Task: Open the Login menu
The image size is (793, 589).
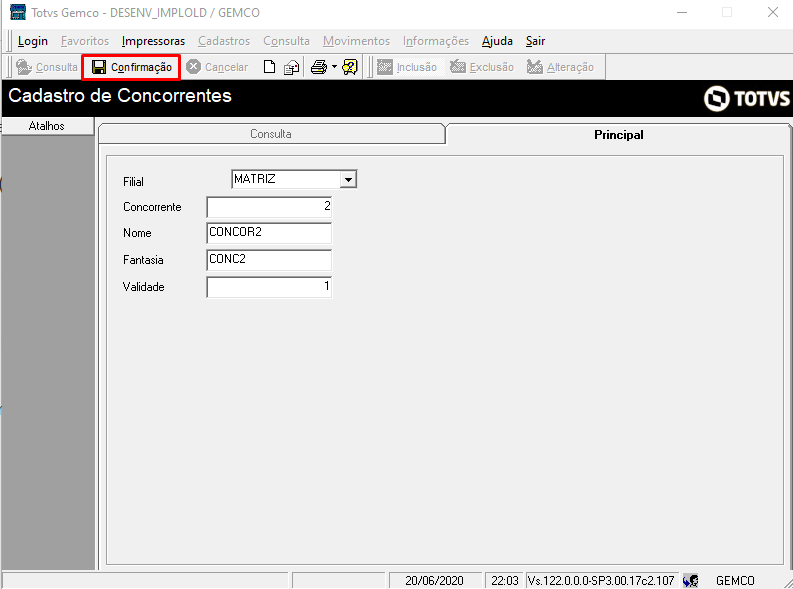Action: point(33,41)
